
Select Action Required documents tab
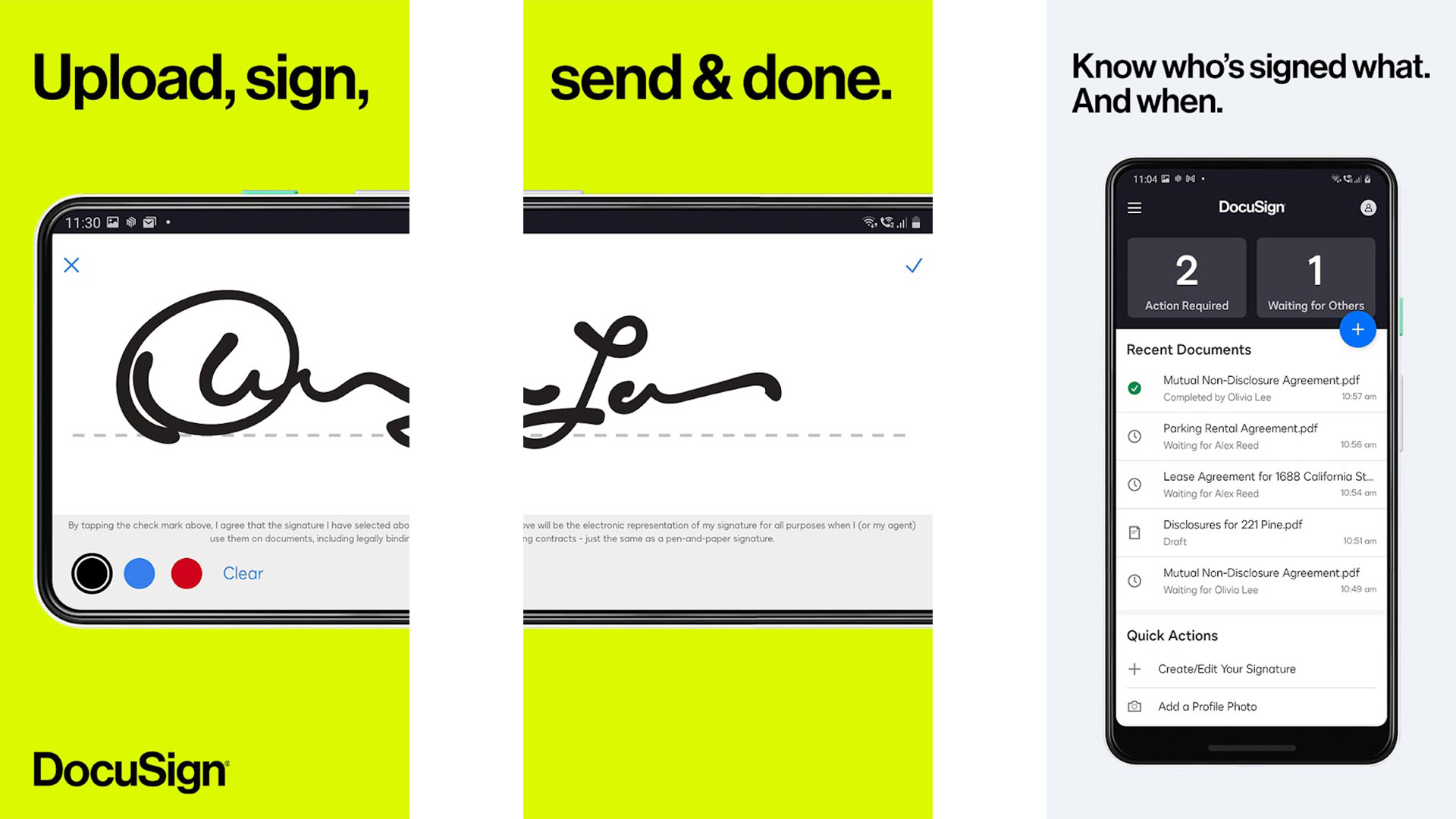pos(1185,280)
